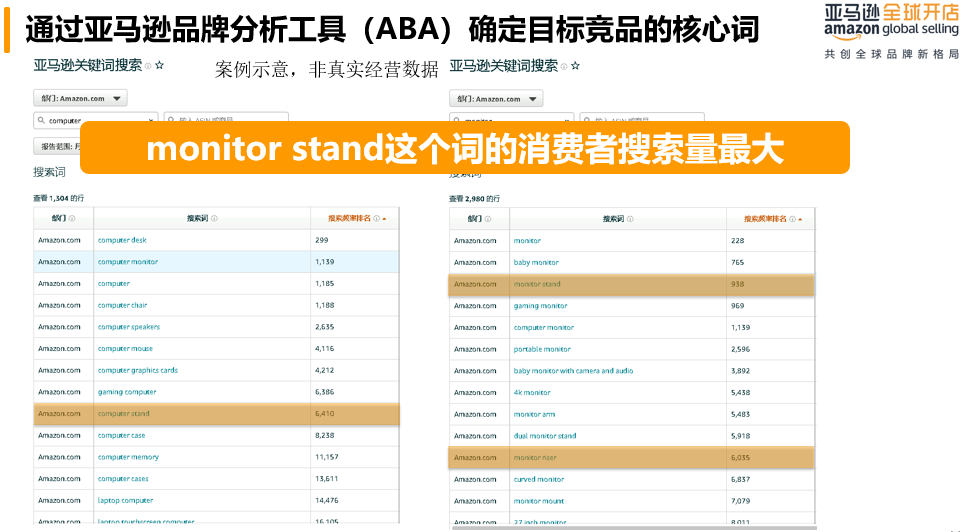Click the 搜索频率排名 info icon in the 2,980-row table
The image size is (965, 532).
[x=793, y=219]
